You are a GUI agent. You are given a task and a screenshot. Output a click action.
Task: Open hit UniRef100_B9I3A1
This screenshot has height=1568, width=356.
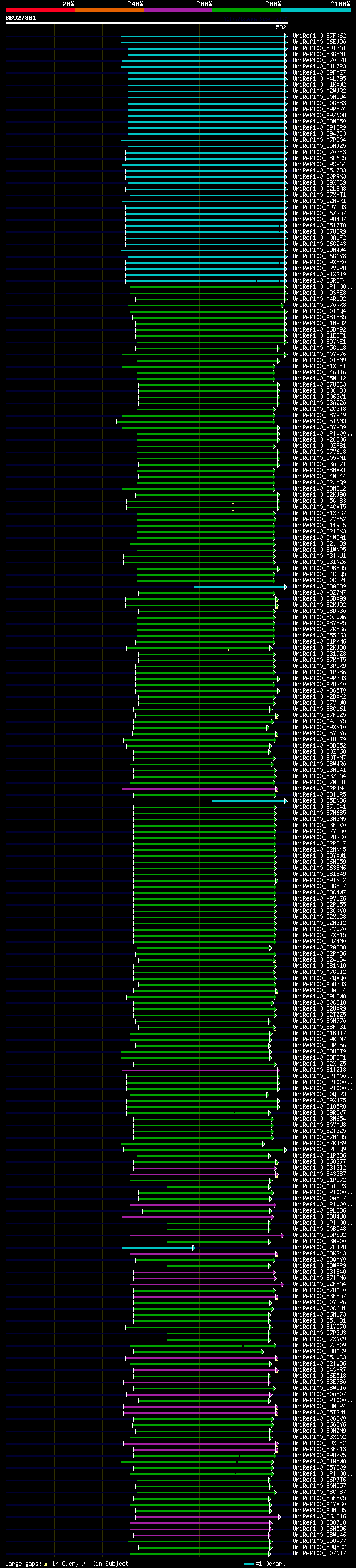pos(319,48)
